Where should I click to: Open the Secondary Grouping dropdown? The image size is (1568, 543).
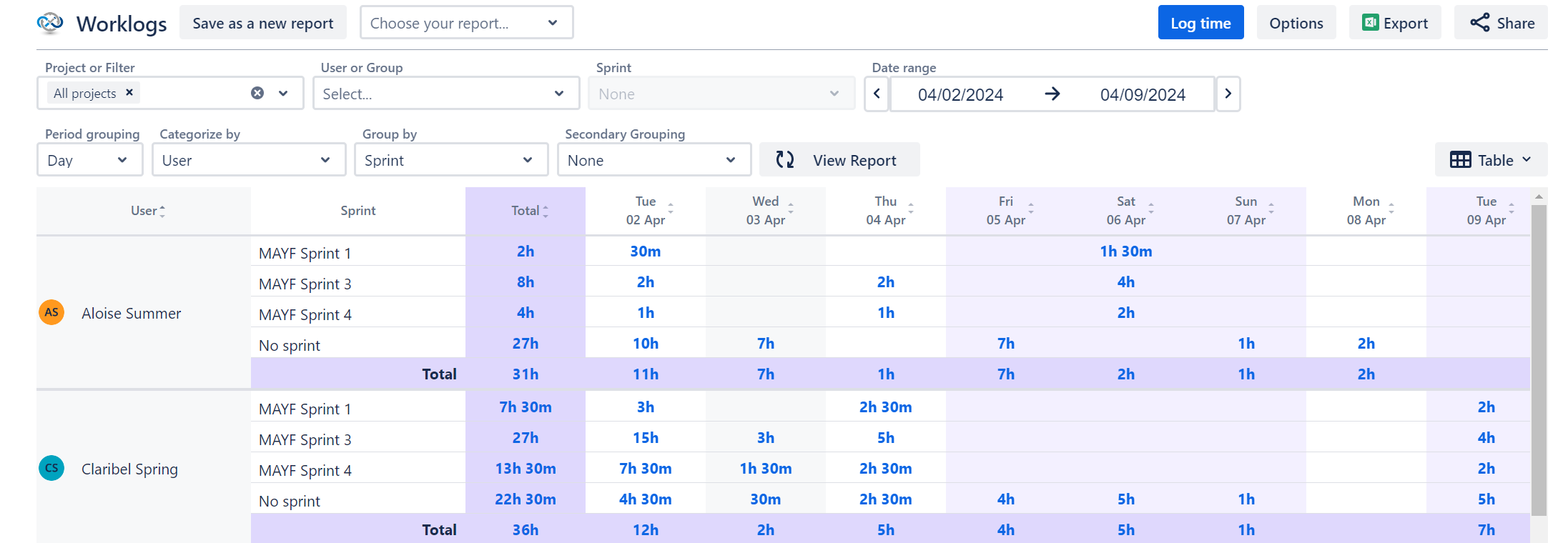click(x=654, y=160)
